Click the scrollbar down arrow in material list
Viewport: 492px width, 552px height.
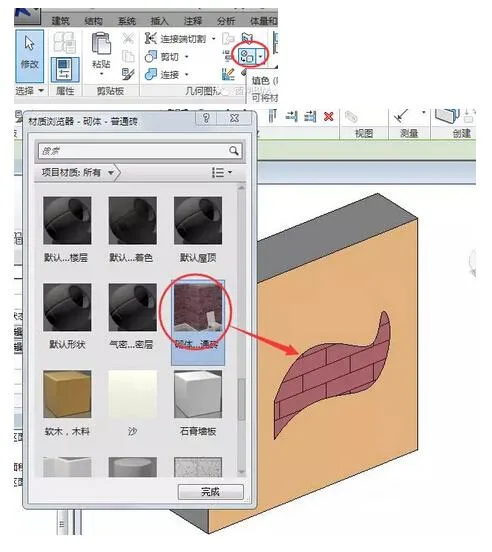point(241,472)
